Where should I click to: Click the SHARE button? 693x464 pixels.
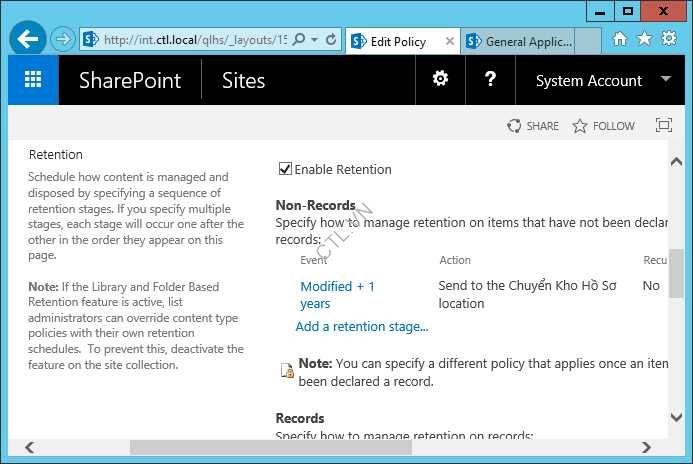pos(533,126)
